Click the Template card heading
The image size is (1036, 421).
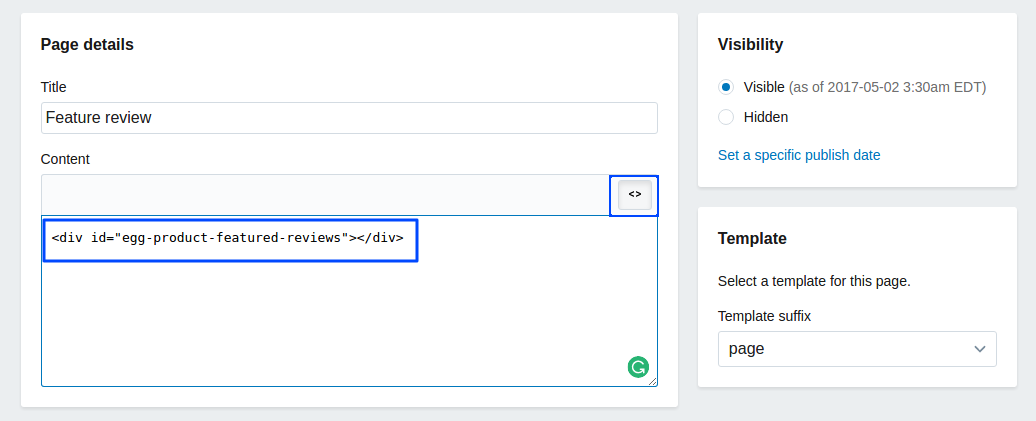752,239
